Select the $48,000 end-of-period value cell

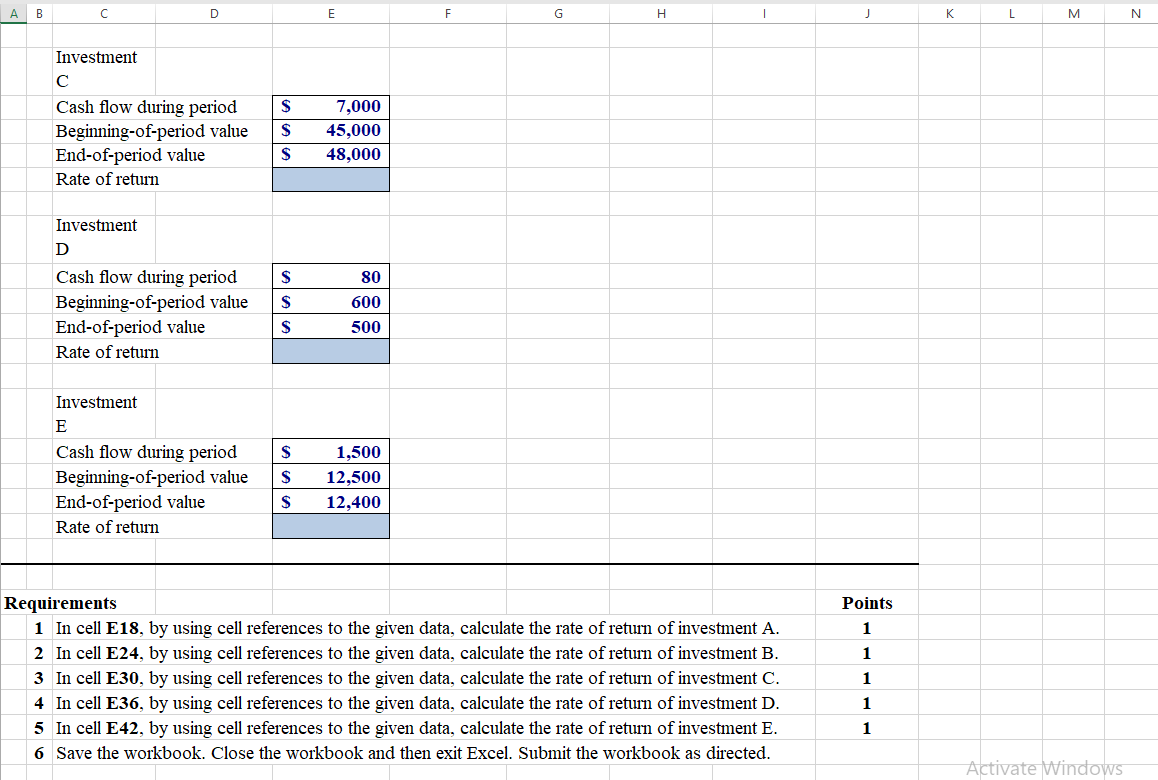click(330, 155)
